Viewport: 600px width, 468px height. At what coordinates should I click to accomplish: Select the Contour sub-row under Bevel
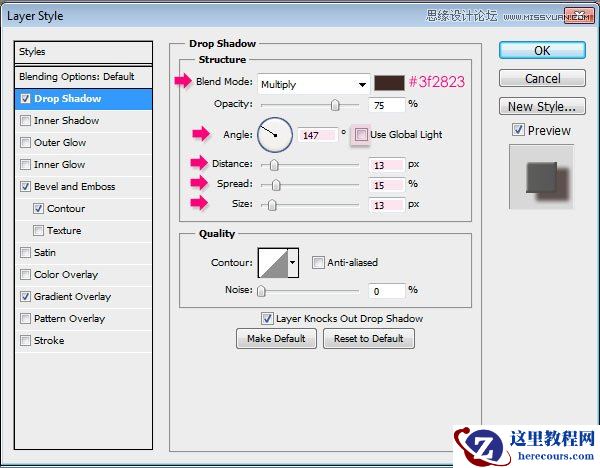point(83,209)
